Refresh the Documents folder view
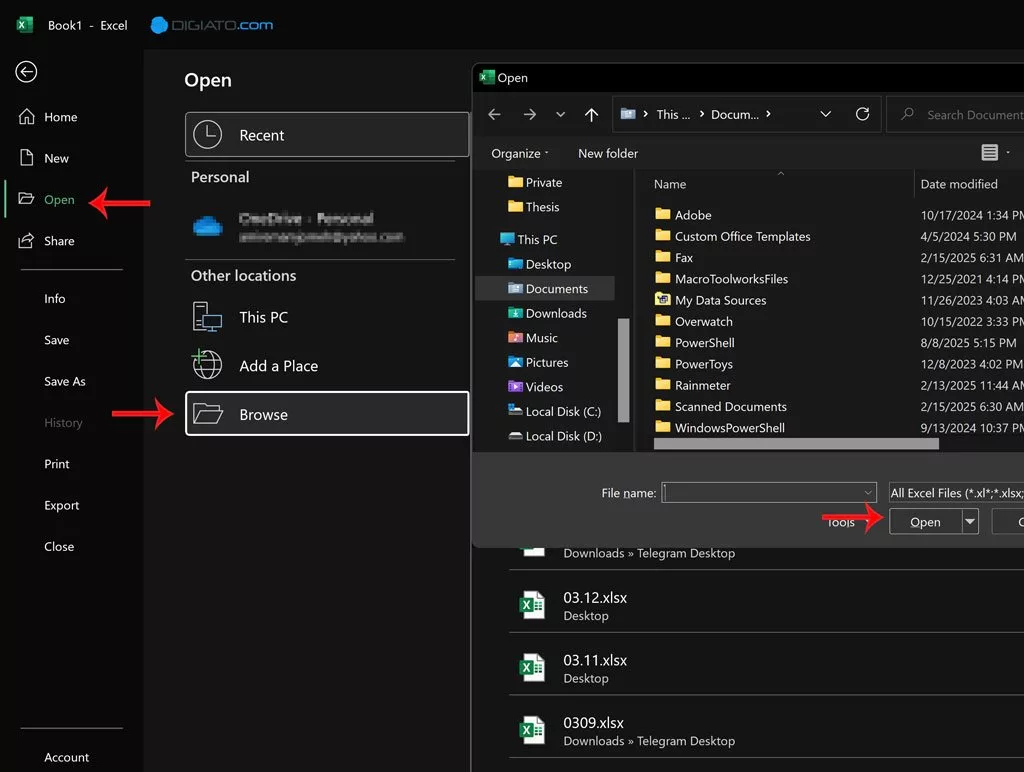The image size is (1024, 772). (863, 114)
